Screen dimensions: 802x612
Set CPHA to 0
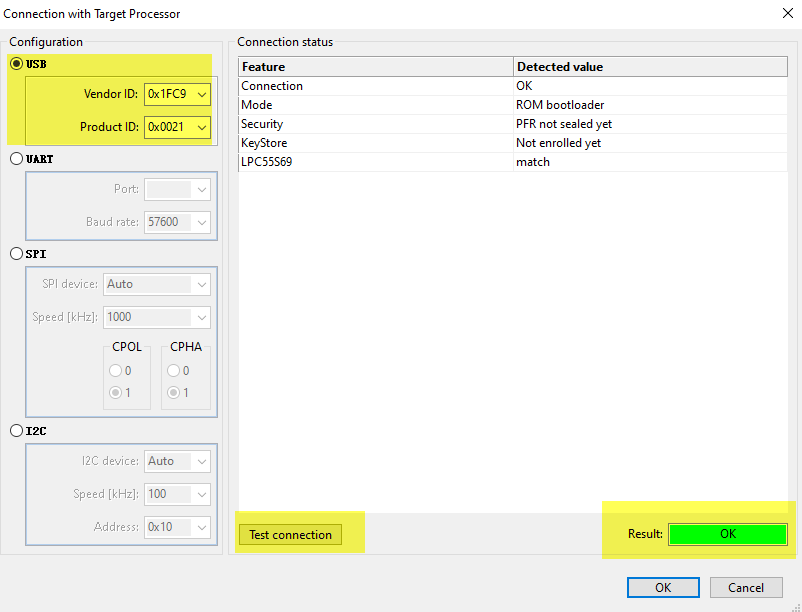[x=173, y=370]
